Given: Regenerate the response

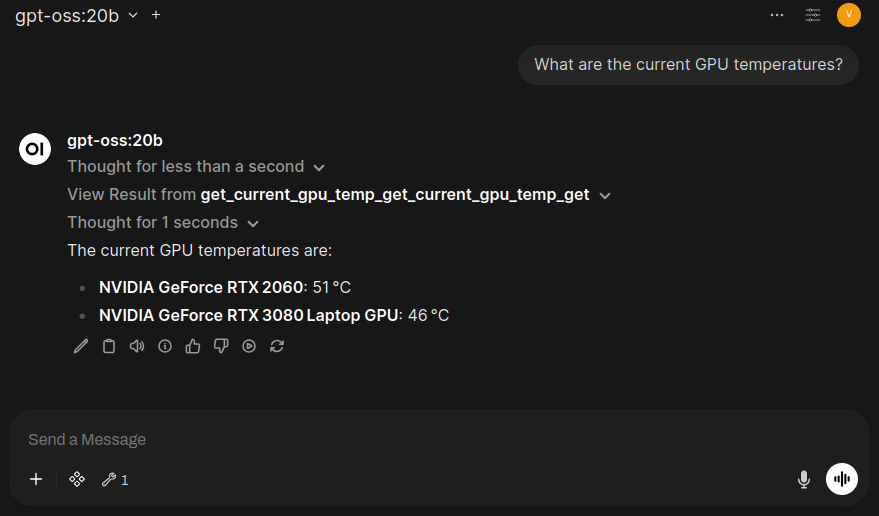Looking at the screenshot, I should [277, 346].
